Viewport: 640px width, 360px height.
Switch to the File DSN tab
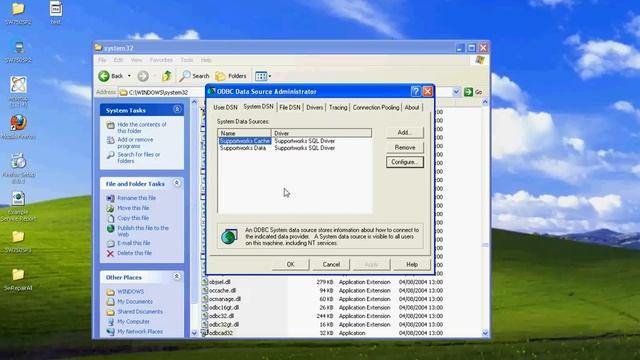(290, 107)
